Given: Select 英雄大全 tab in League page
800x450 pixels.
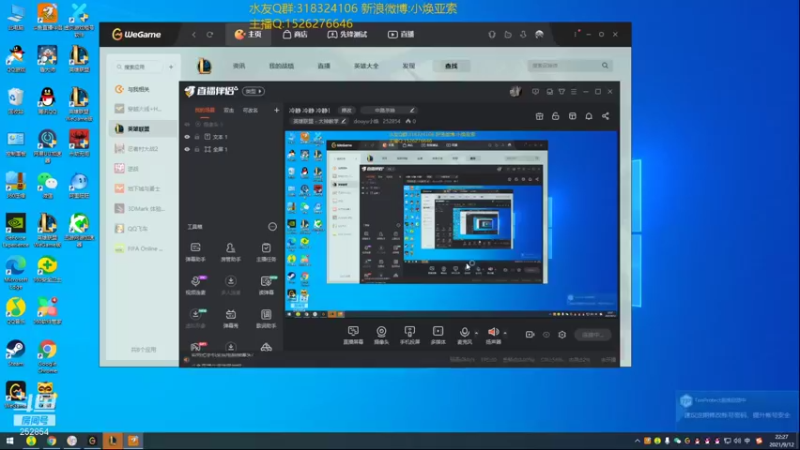Looking at the screenshot, I should pos(366,66).
